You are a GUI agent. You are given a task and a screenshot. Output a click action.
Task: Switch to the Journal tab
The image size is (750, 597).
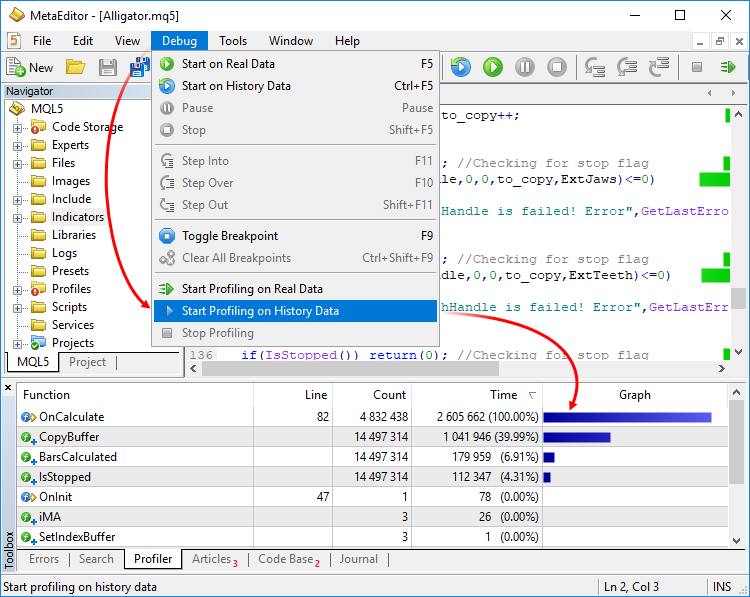coord(358,559)
